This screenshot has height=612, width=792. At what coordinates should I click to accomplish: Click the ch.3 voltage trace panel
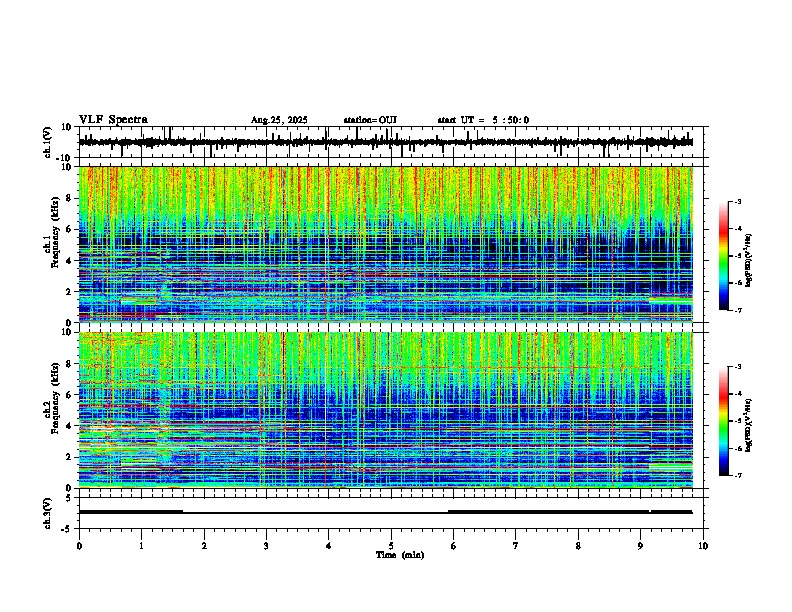391,513
